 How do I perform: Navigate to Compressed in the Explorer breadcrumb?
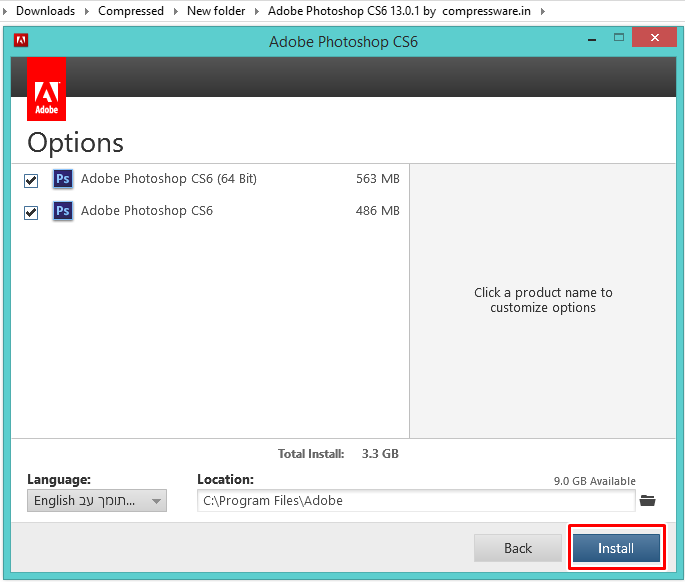pos(131,10)
